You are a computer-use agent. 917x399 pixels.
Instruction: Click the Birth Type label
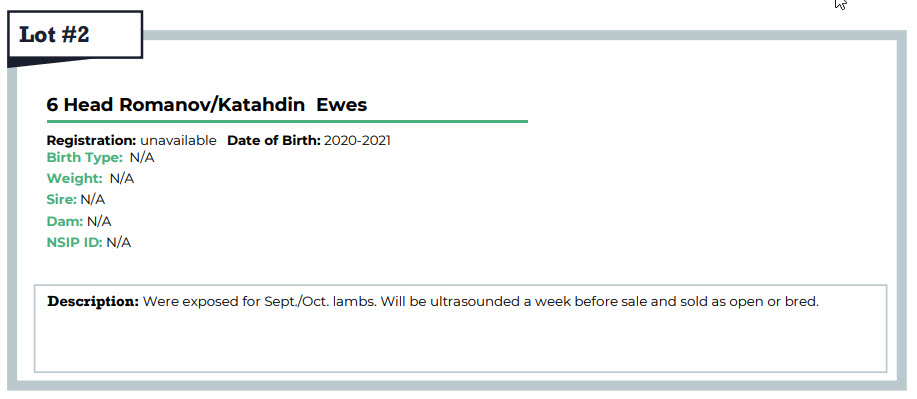(85, 157)
